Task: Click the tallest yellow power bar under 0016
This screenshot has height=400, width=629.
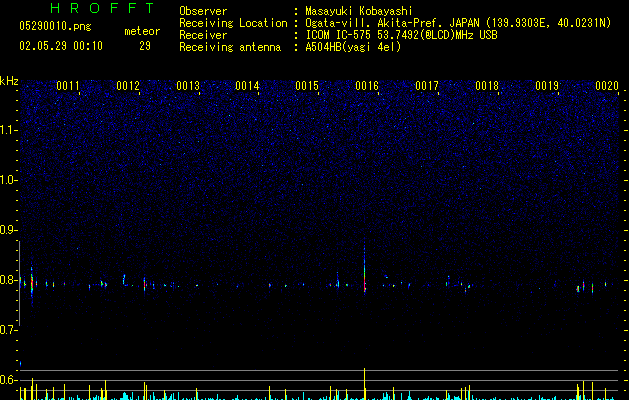Action: click(x=365, y=384)
